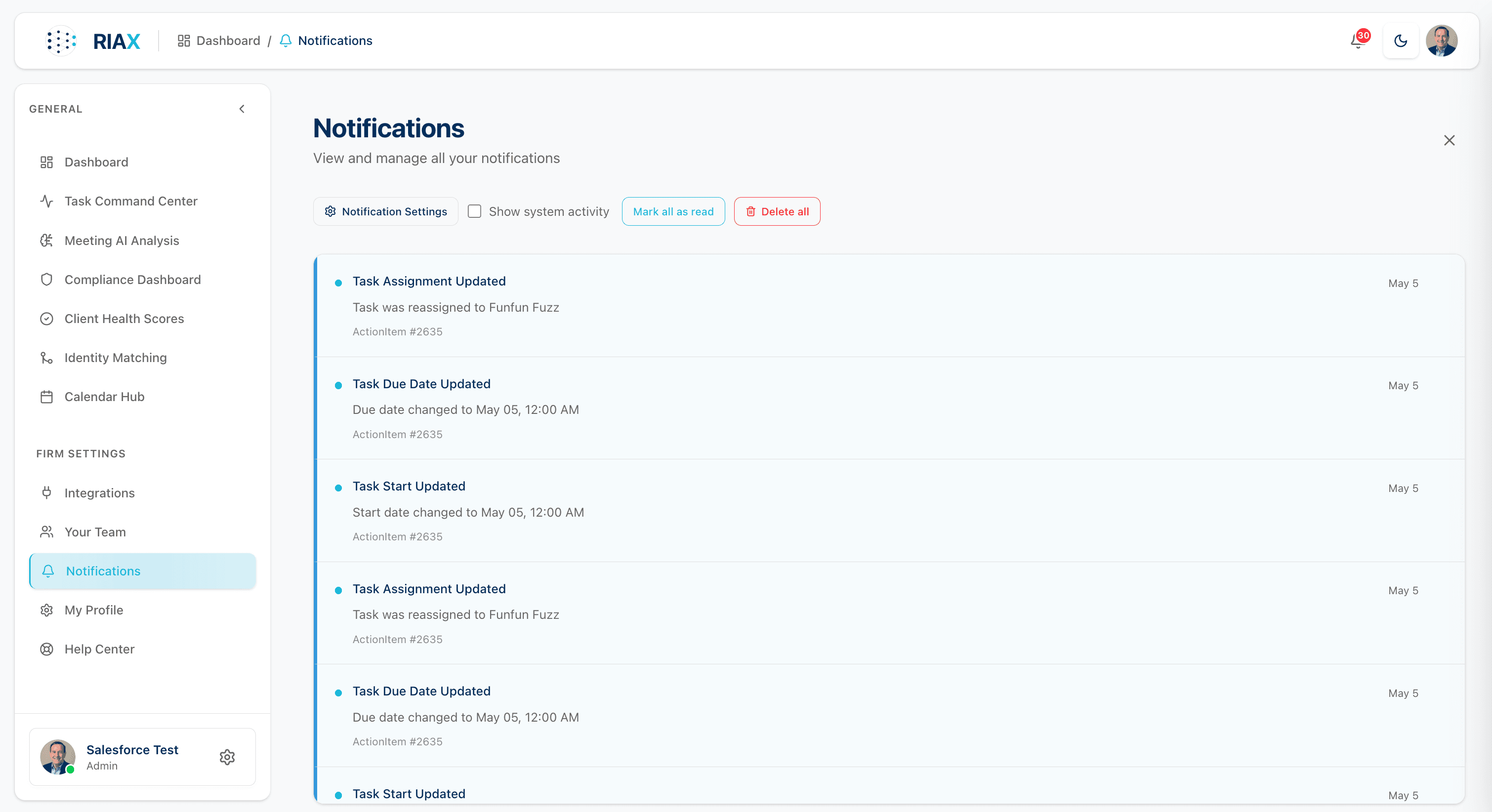Enable Show system activity checkbox

pos(474,211)
